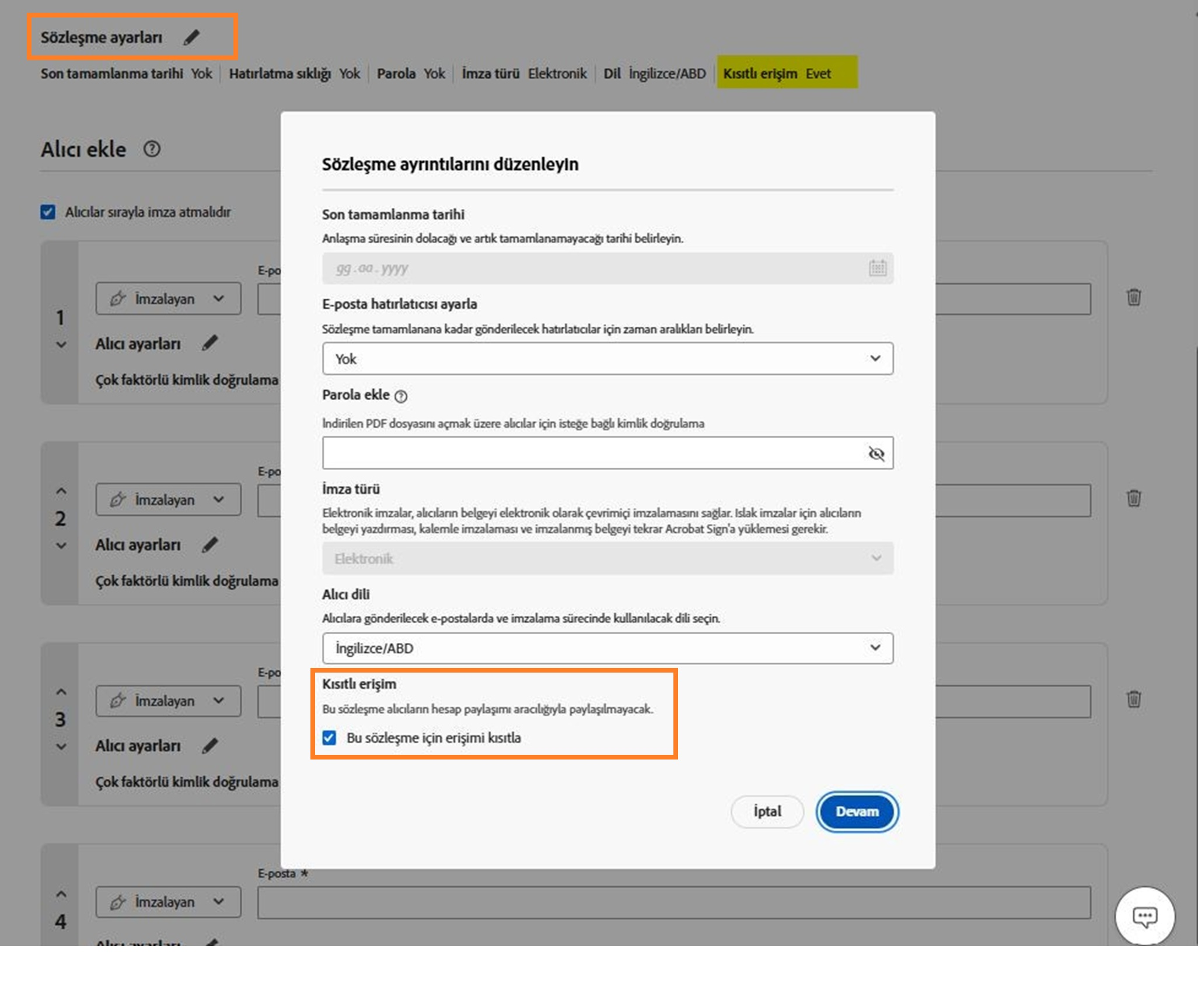Image resolution: width=1198 pixels, height=1008 pixels.
Task: Click the E-posta field for recipient 4
Action: [673, 902]
